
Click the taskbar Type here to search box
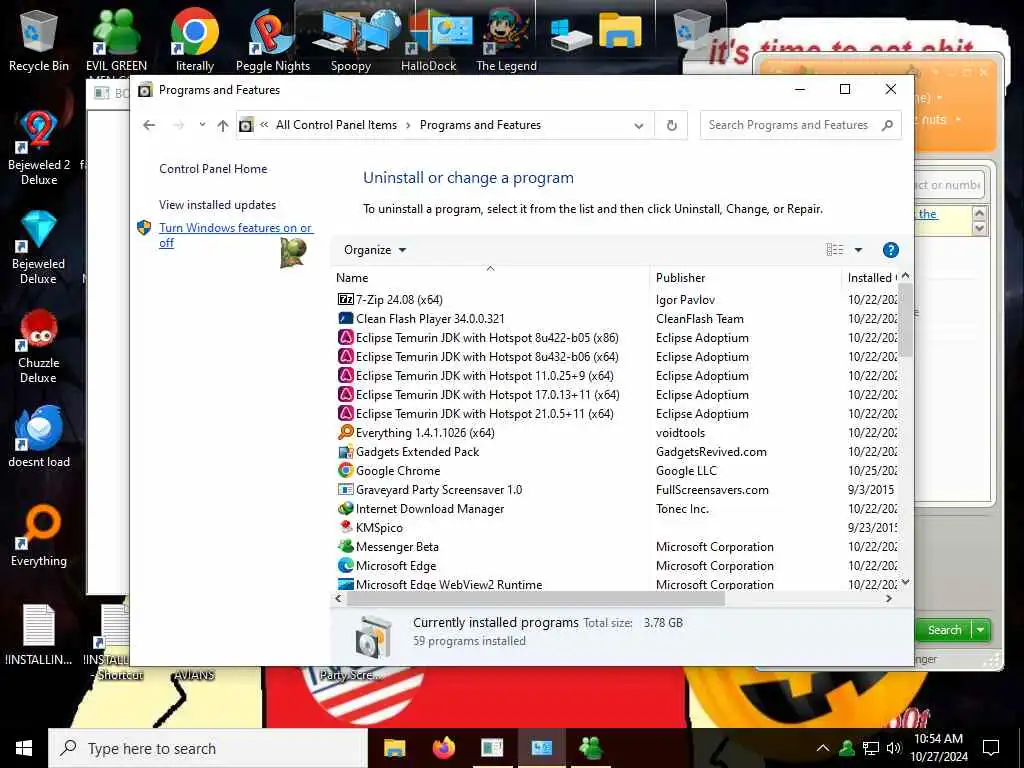point(208,748)
